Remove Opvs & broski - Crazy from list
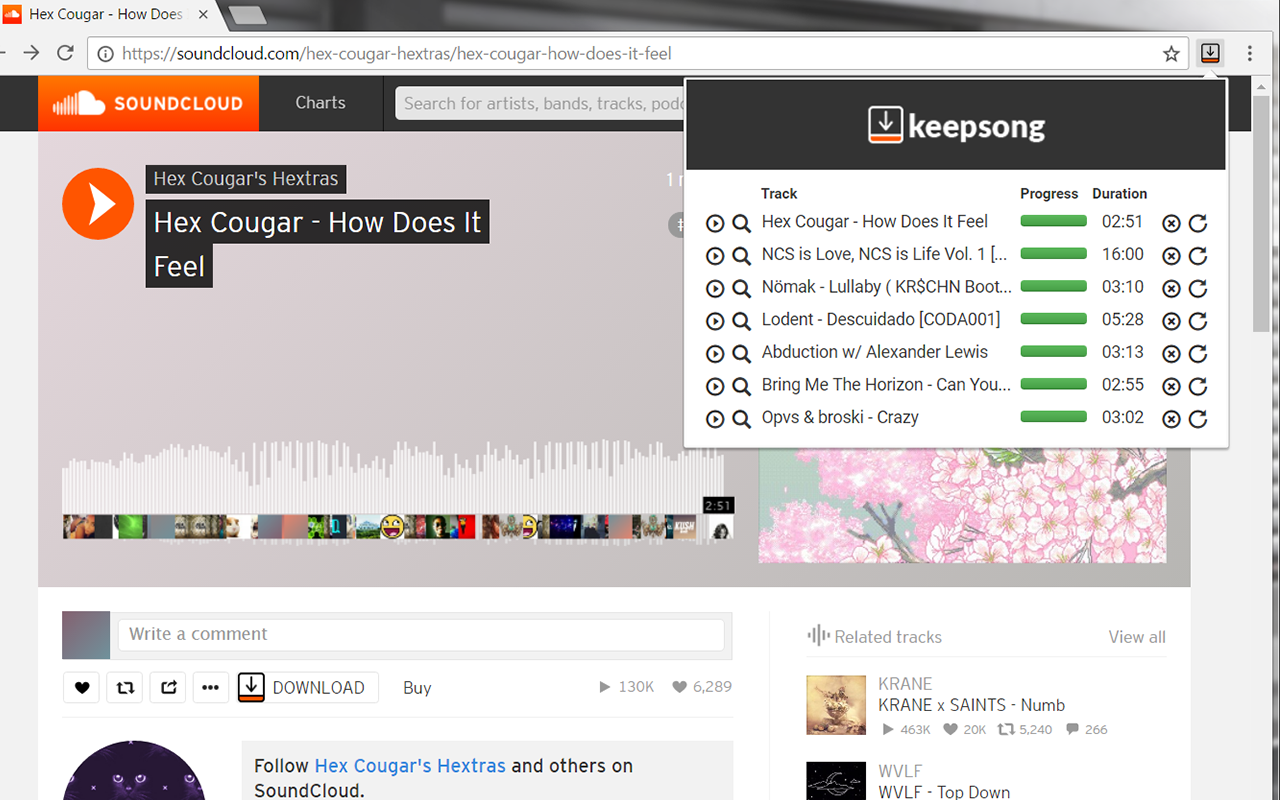 pos(1171,419)
